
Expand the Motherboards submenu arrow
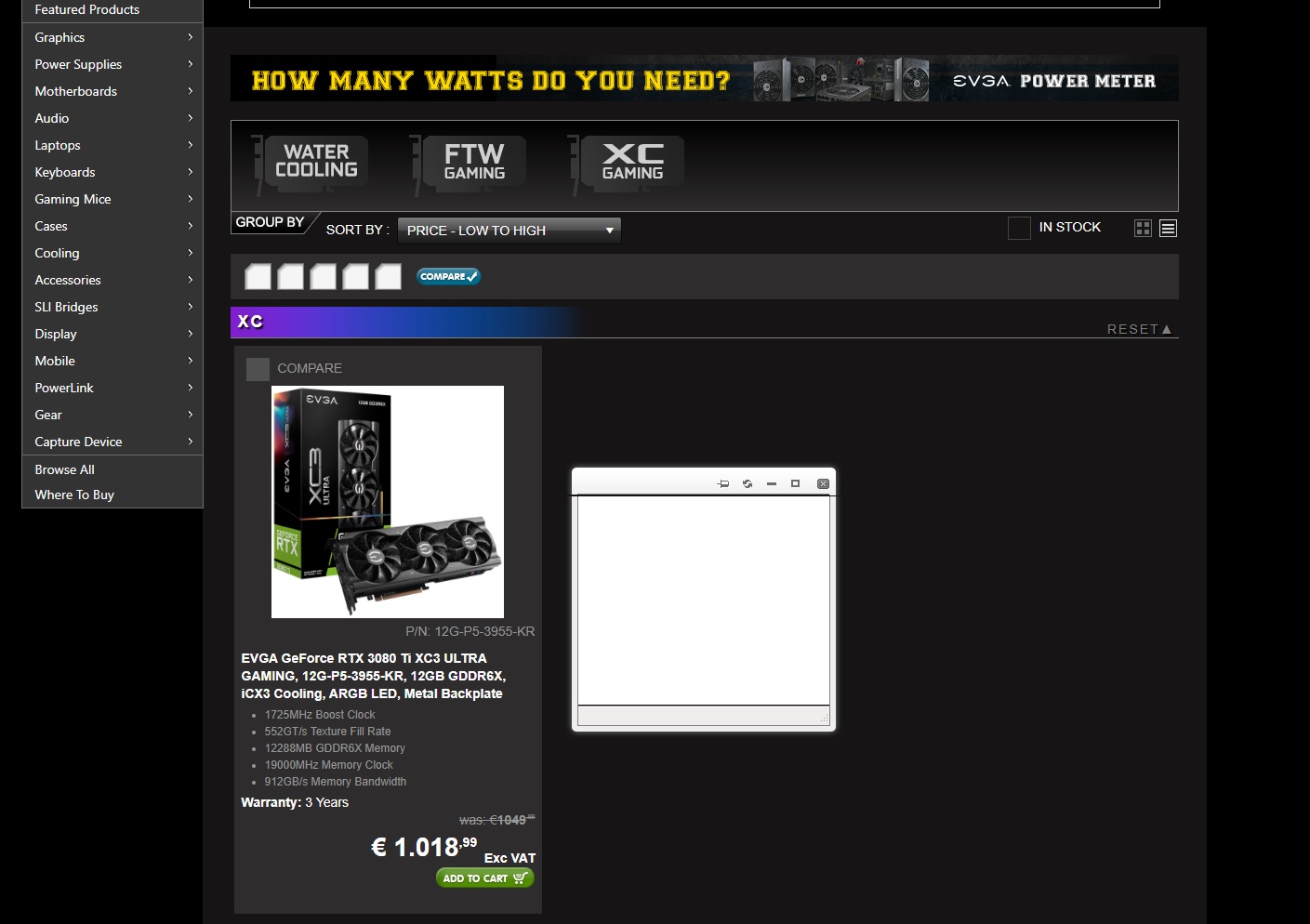(x=190, y=91)
